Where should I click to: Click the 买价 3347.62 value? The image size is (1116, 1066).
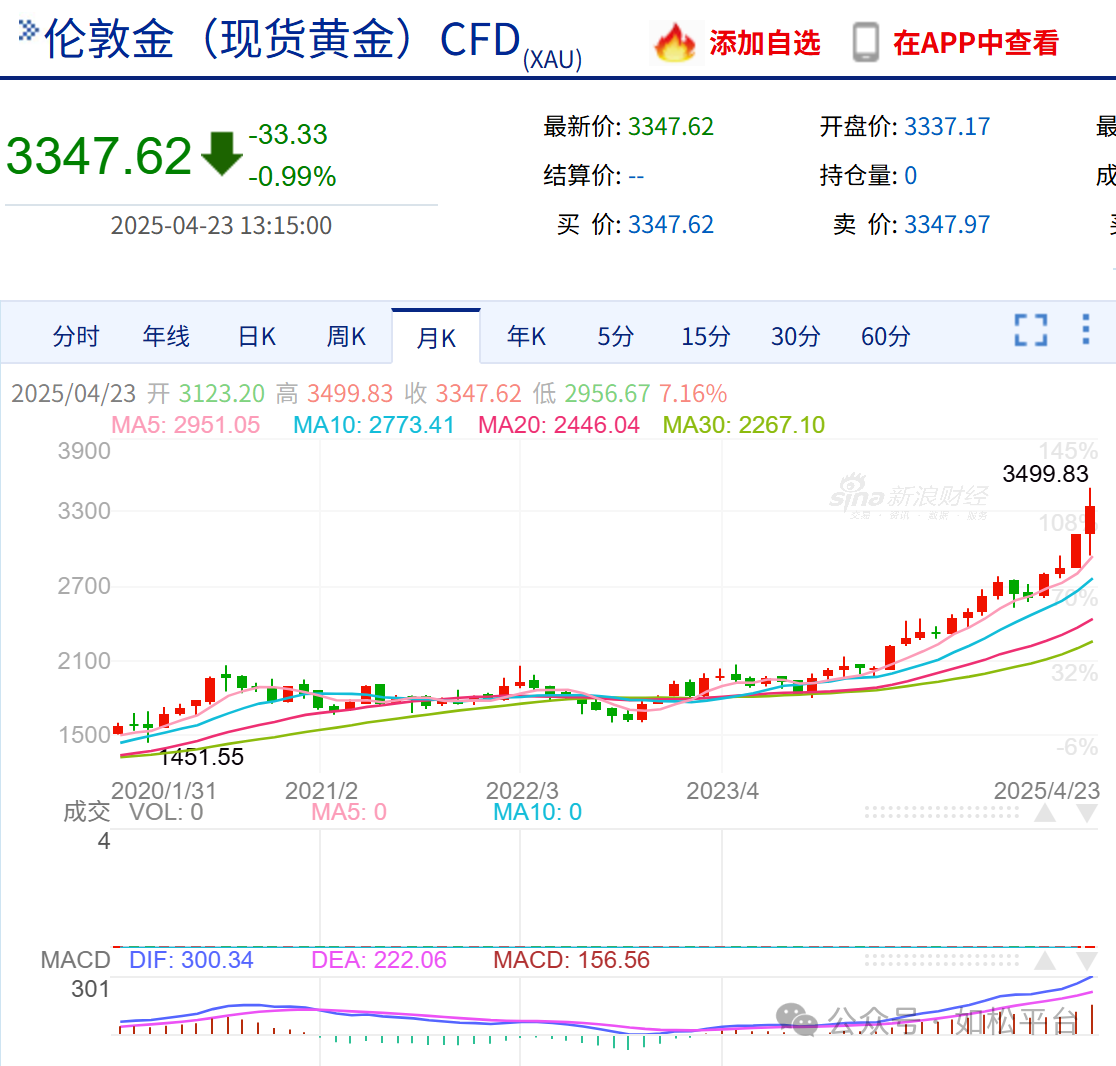(x=670, y=225)
